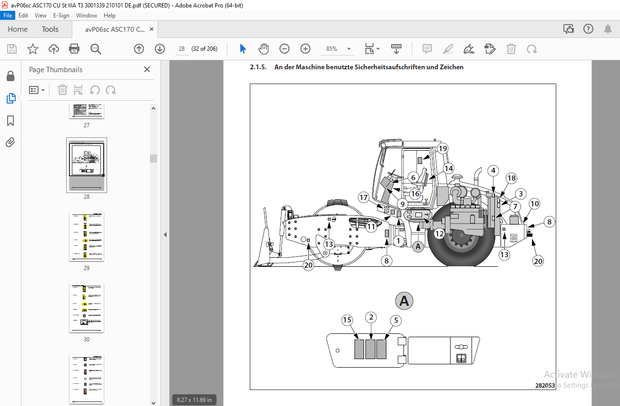Click the stamp tool icon

[x=490, y=49]
